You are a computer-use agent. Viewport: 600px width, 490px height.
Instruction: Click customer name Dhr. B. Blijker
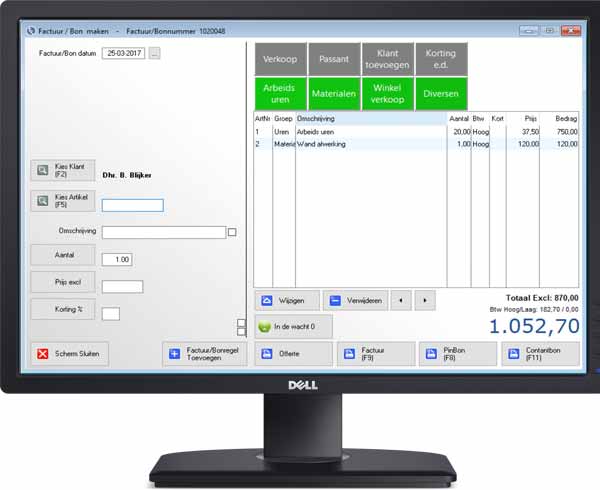point(127,175)
